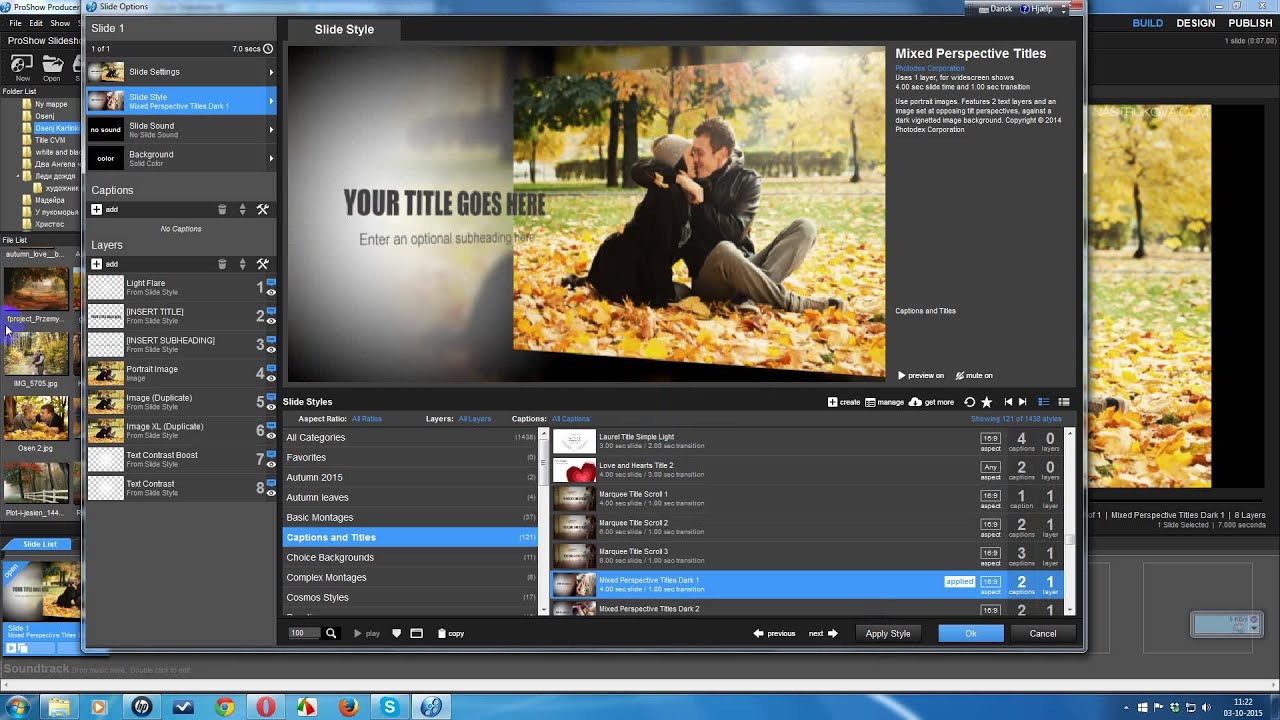
Task: Turn on style preview
Action: click(x=920, y=376)
